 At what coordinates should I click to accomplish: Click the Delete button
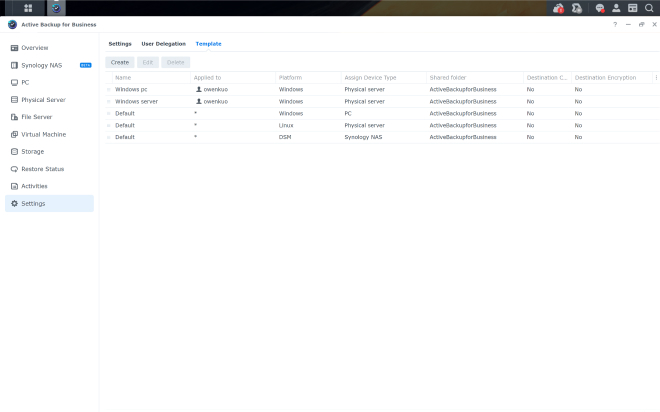176,62
